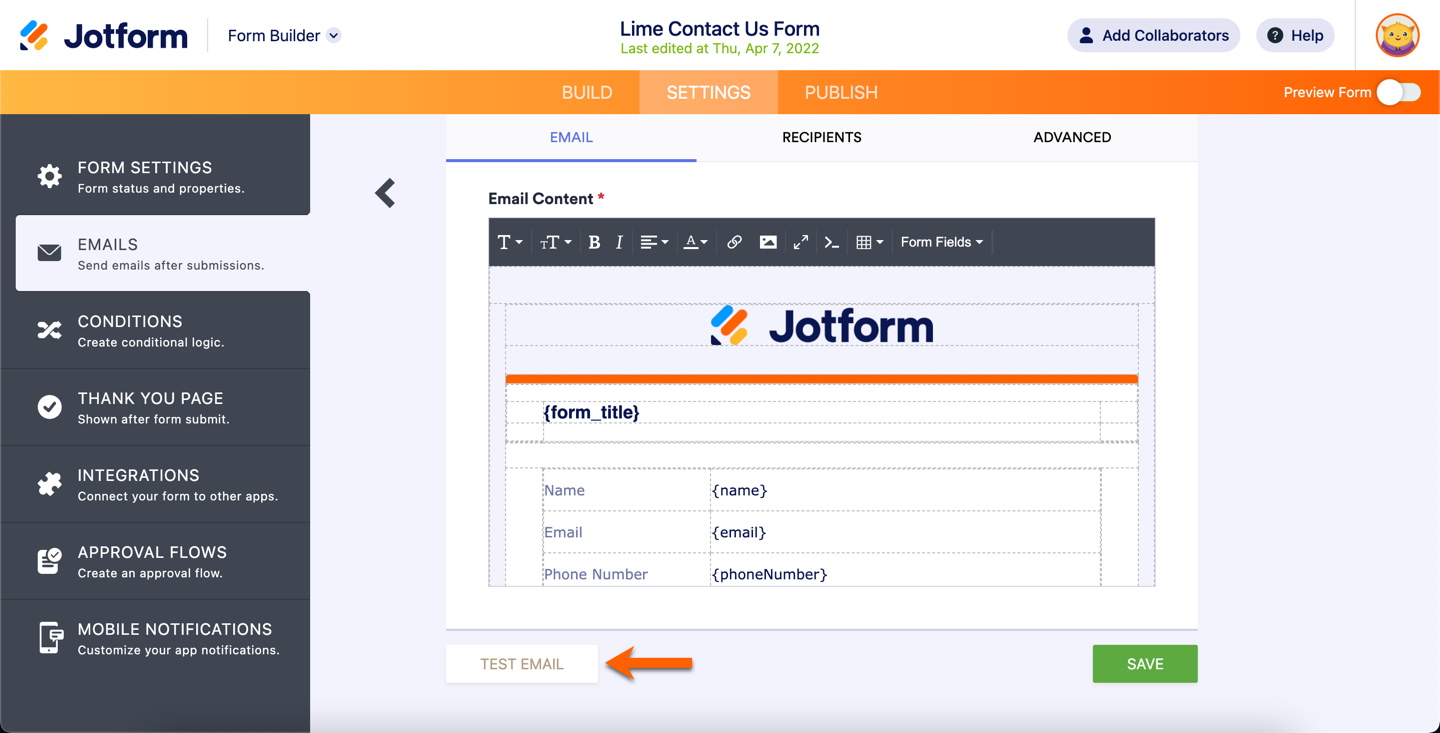The width and height of the screenshot is (1440, 733).
Task: Toggle the Preview Form switch
Action: [x=1398, y=92]
